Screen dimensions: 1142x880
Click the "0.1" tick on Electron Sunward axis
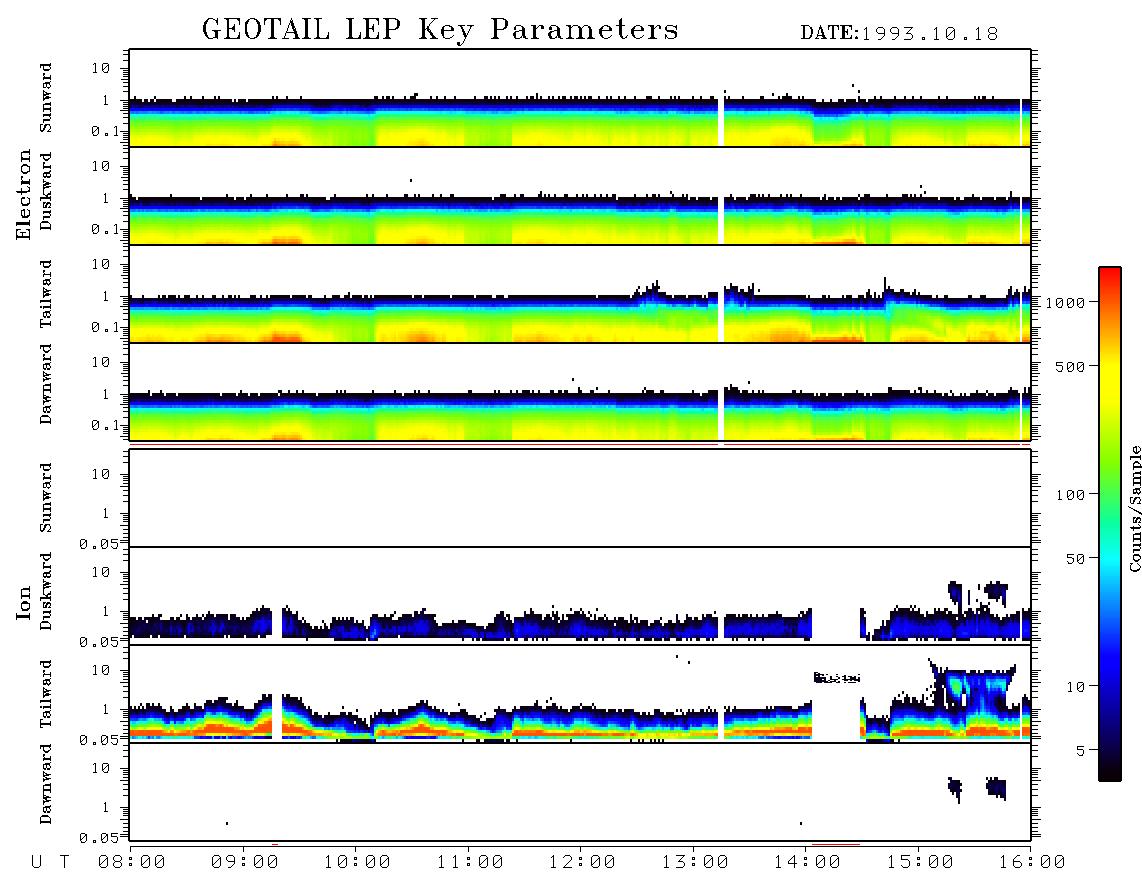104,132
